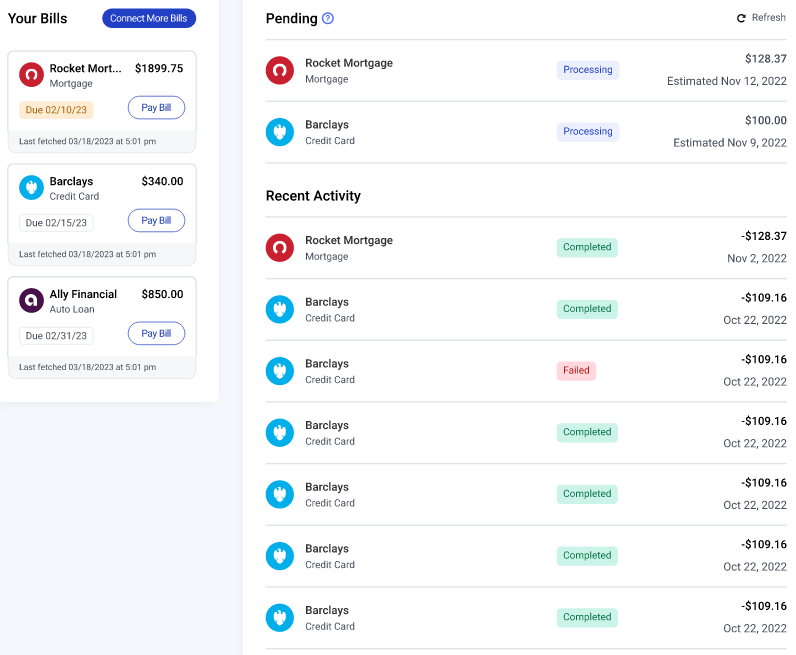Image resolution: width=796 pixels, height=655 pixels.
Task: Click the Recent Activity heading
Action: coord(313,196)
